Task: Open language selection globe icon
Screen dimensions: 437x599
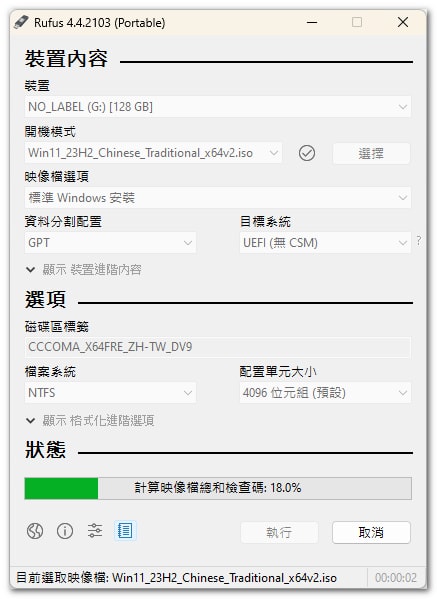Action: [35, 531]
